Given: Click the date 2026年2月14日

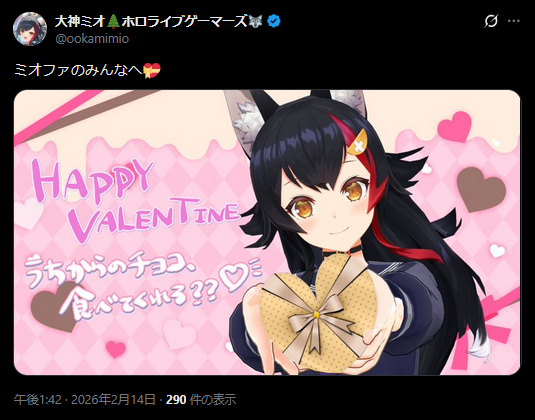Looking at the screenshot, I should click(x=113, y=399).
